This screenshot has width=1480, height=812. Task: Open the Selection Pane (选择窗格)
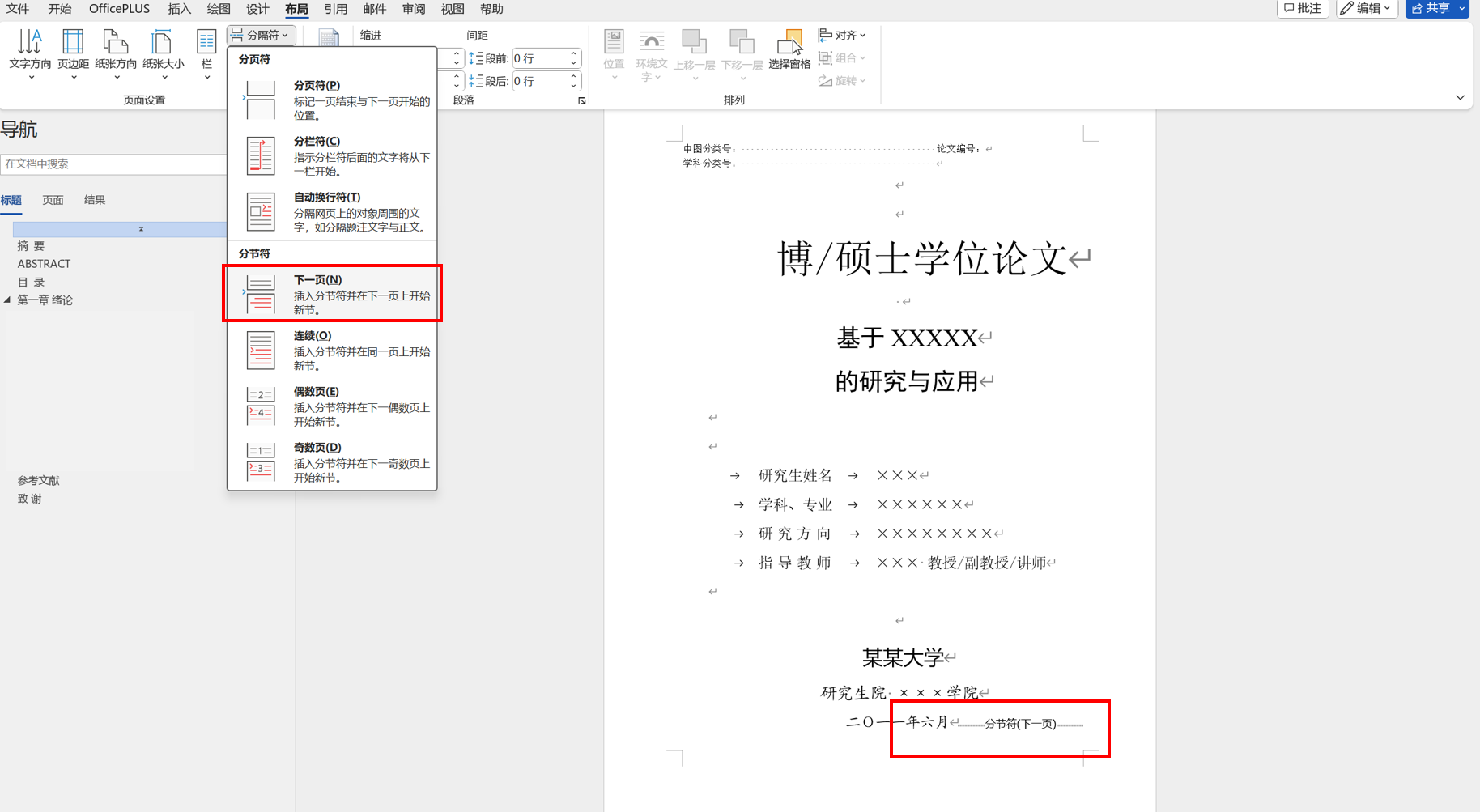pos(789,50)
